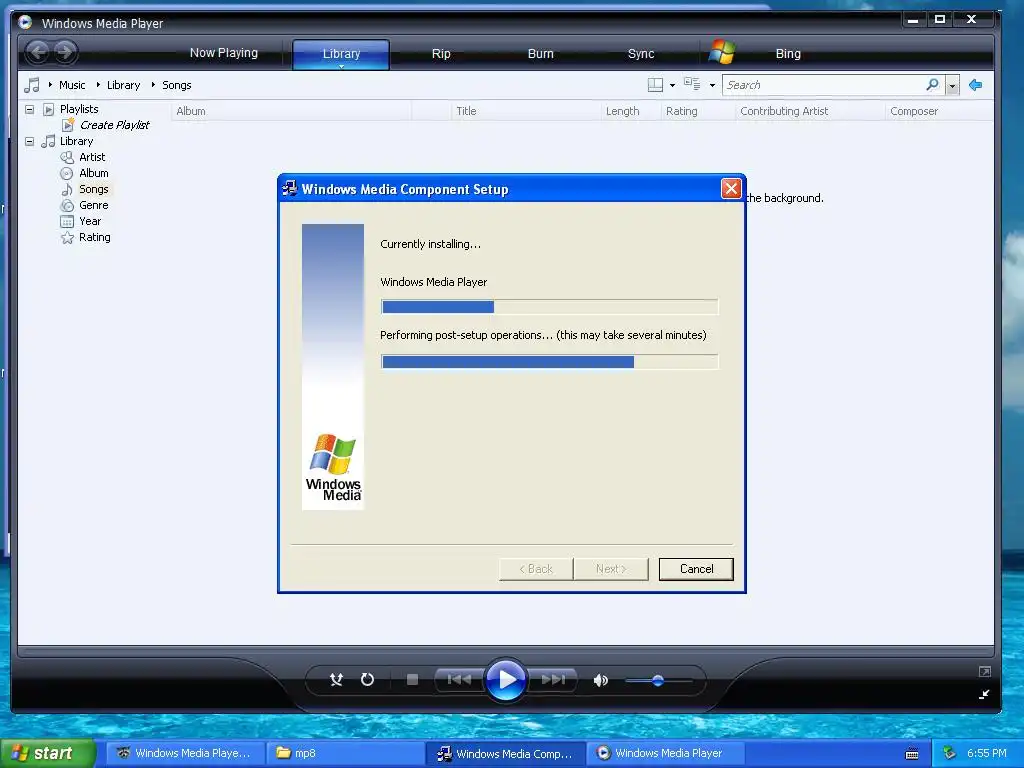Click the Windows logo next to Bing
The width and height of the screenshot is (1024, 768).
click(x=722, y=52)
